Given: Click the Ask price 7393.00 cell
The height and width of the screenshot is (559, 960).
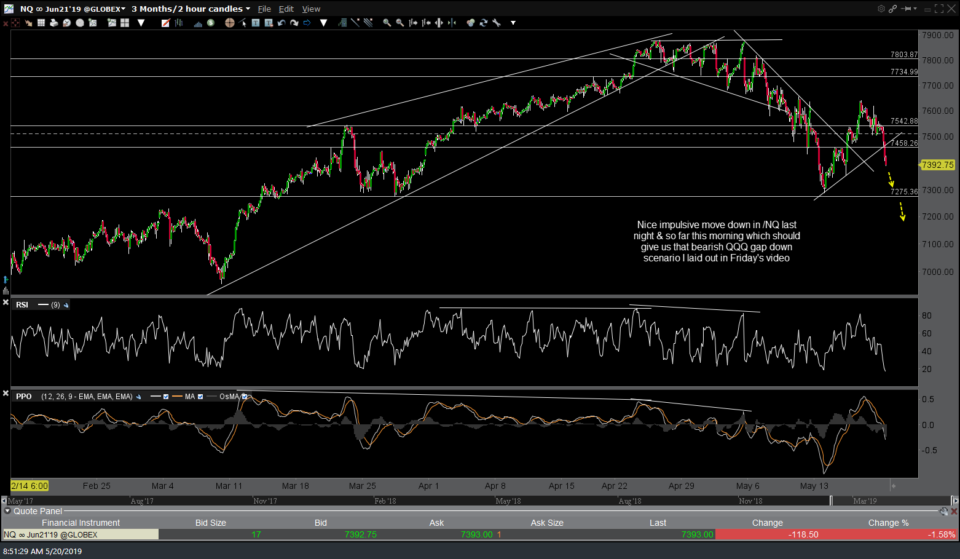Looking at the screenshot, I should click(x=476, y=535).
